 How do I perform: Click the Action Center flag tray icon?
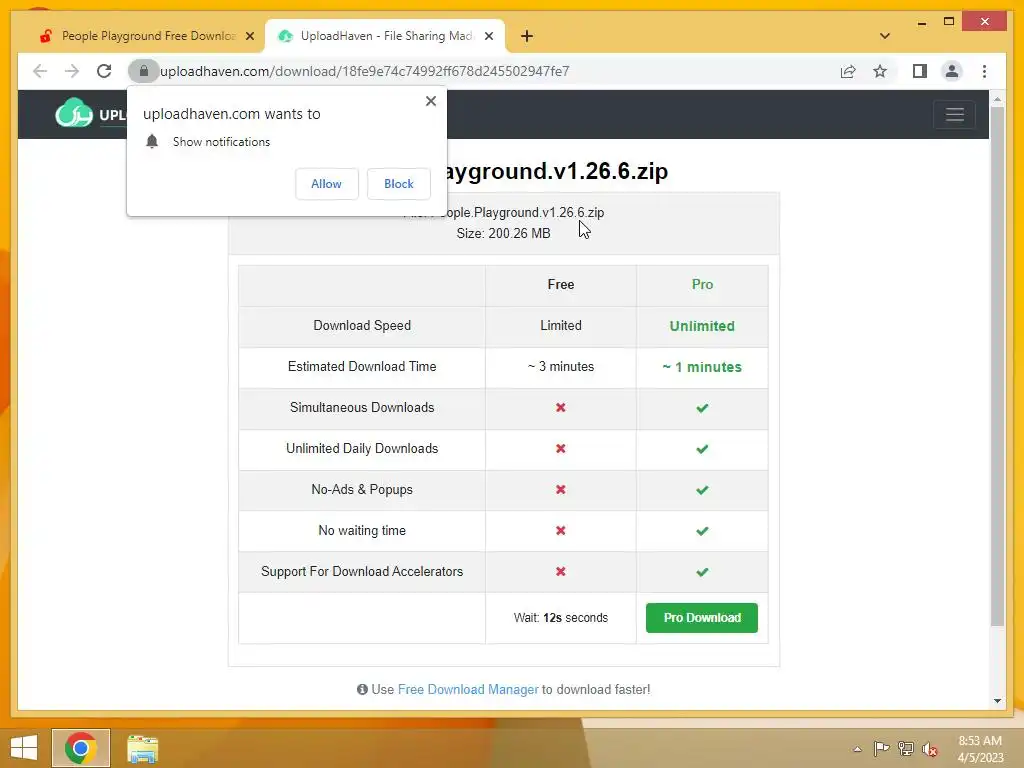[881, 748]
